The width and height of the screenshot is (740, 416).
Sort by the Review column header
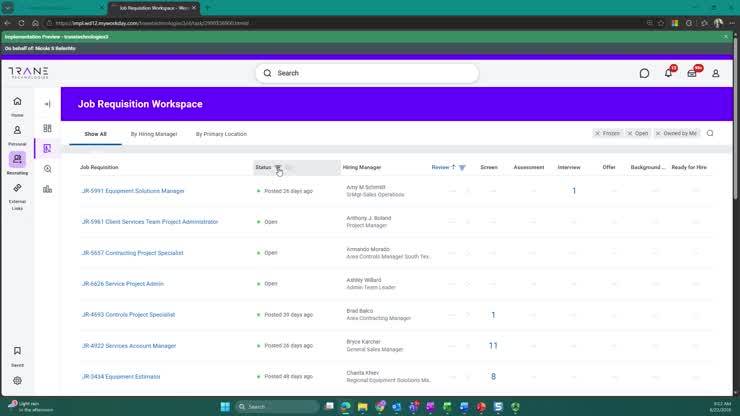point(440,167)
